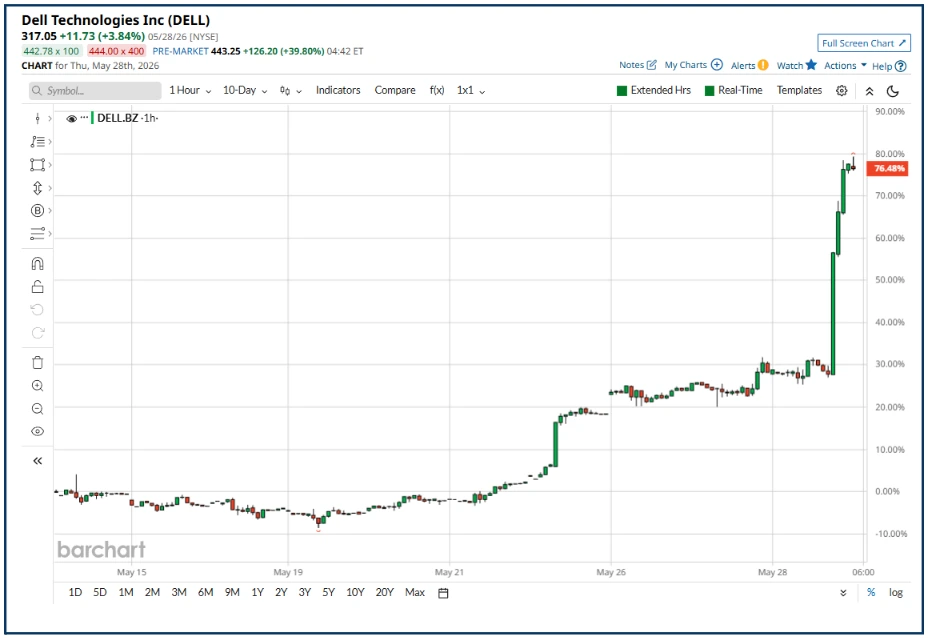Screen dimensions: 928x638
Task: Click the Notes pencil icon
Action: click(x=652, y=65)
